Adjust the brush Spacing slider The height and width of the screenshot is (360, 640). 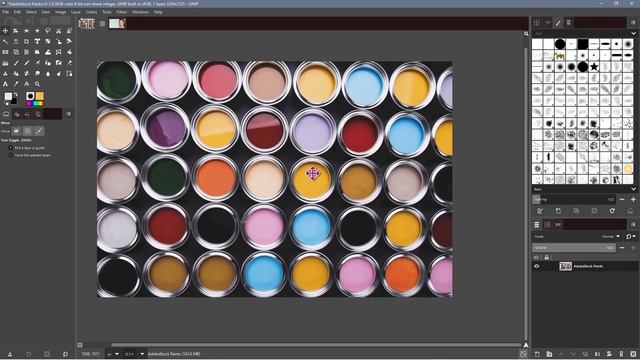[x=574, y=200]
